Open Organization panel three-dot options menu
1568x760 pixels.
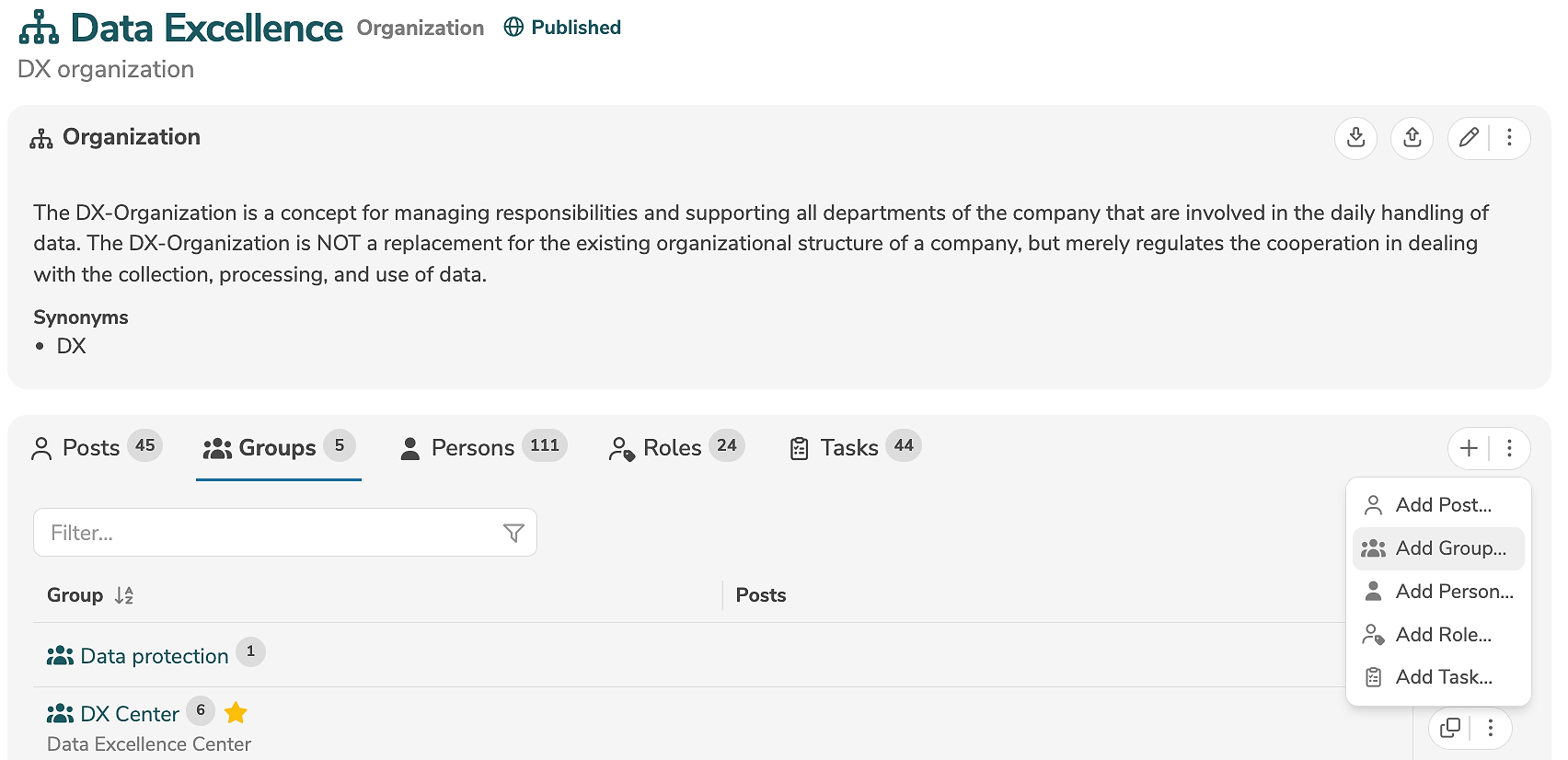pos(1509,138)
